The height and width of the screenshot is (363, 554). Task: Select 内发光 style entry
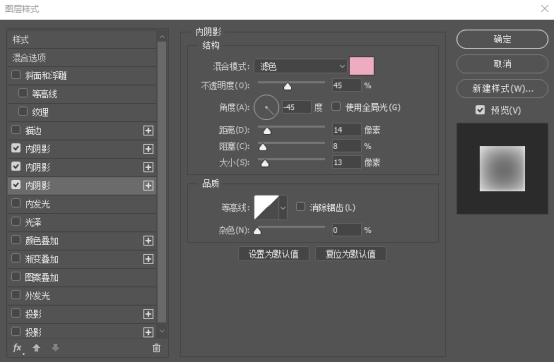click(82, 204)
